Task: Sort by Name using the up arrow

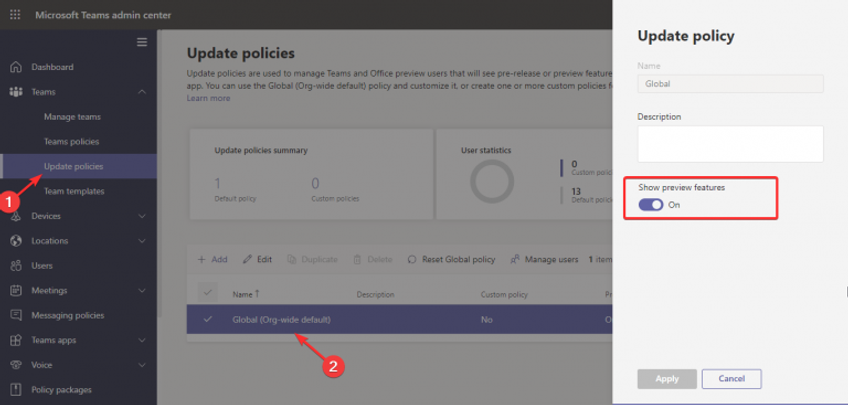Action: pyautogui.click(x=257, y=294)
